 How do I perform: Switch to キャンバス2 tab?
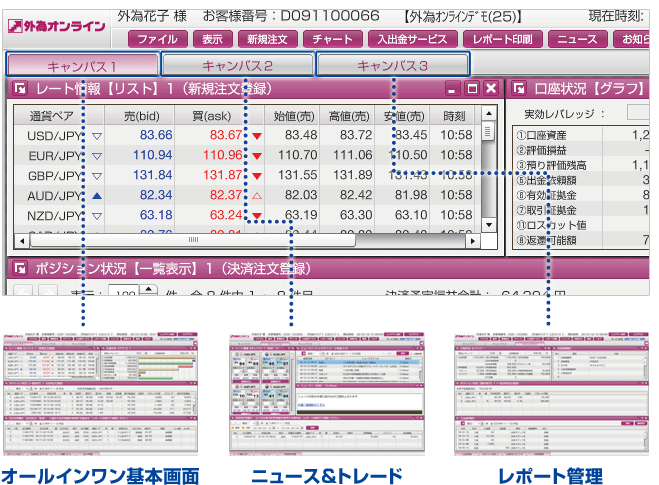pos(238,65)
